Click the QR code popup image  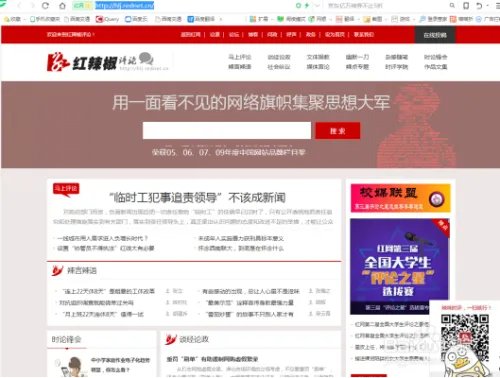click(x=465, y=338)
